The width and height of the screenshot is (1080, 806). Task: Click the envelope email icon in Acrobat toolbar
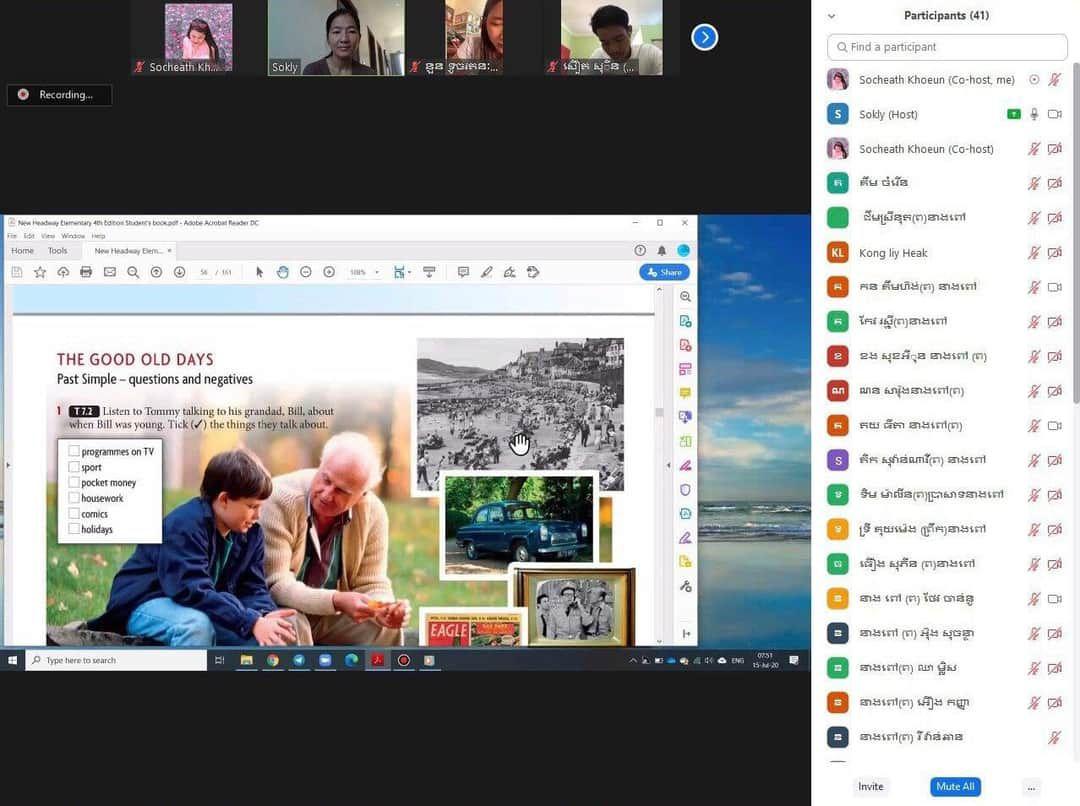110,272
